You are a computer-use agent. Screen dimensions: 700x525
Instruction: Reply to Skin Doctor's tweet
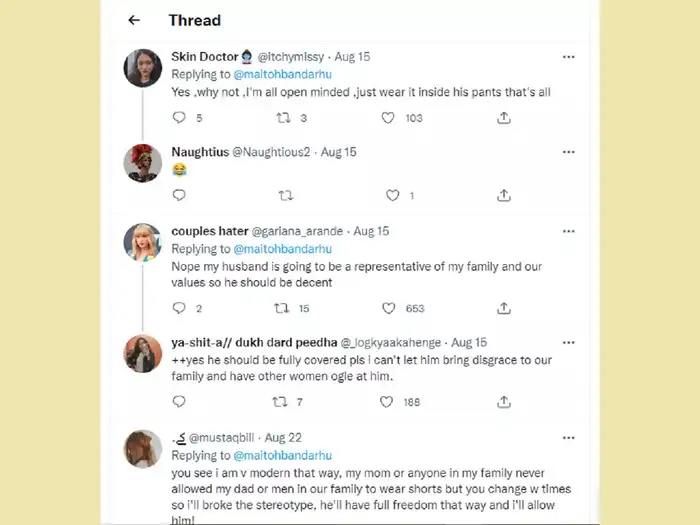pyautogui.click(x=179, y=118)
